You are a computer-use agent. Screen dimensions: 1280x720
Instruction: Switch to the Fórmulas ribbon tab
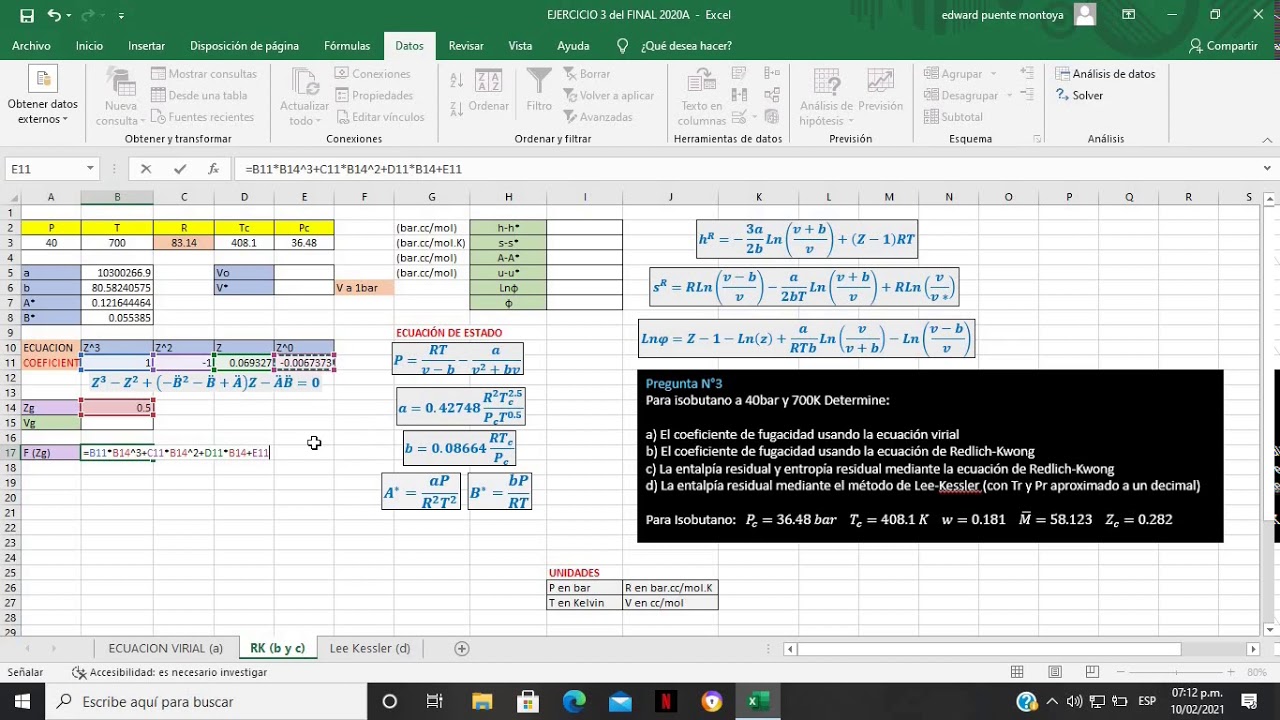347,46
